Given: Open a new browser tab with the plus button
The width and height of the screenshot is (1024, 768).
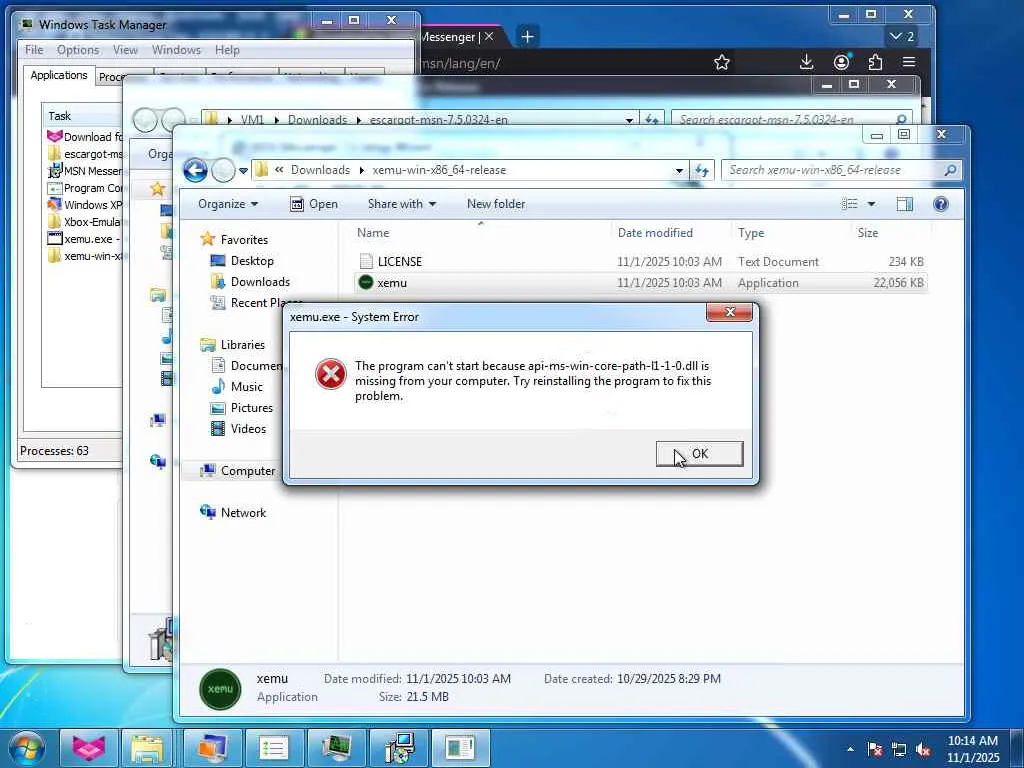Looking at the screenshot, I should click(528, 37).
